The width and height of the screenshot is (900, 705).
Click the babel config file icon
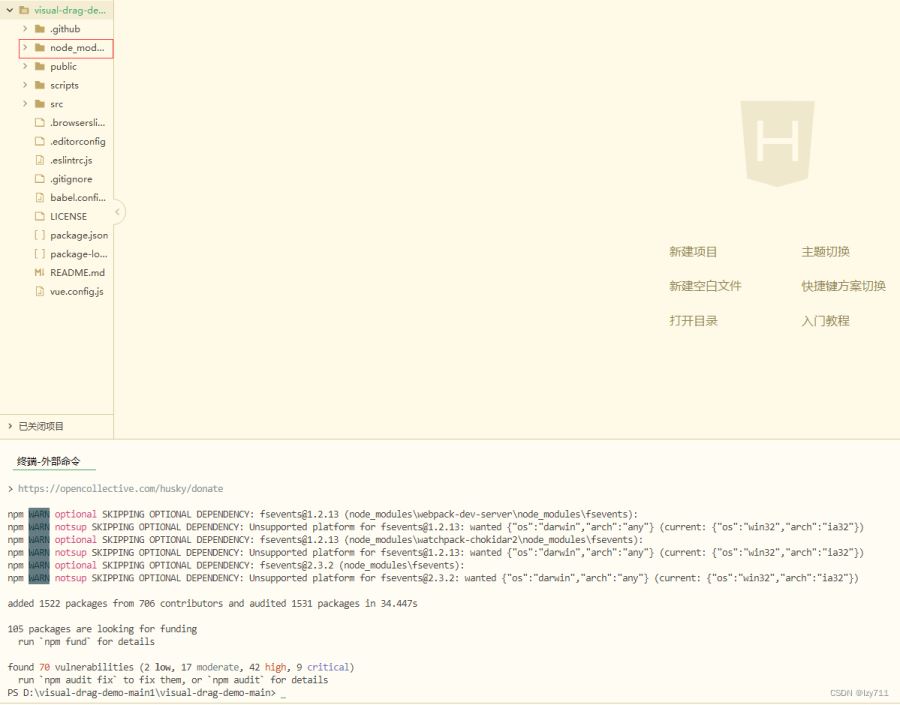[x=40, y=198]
